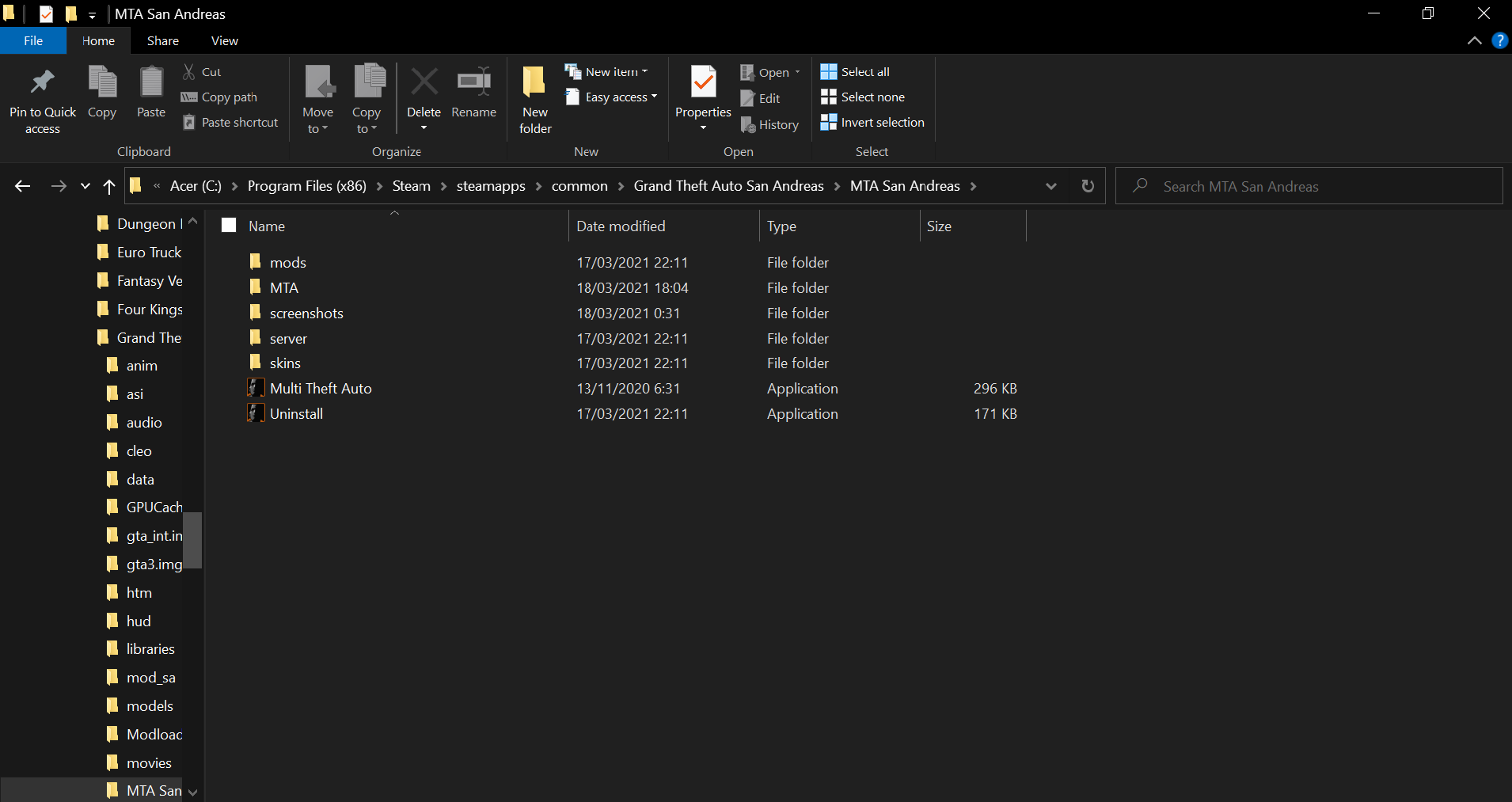This screenshot has height=802, width=1512.
Task: Click Pin to Quick access icon
Action: [x=42, y=82]
